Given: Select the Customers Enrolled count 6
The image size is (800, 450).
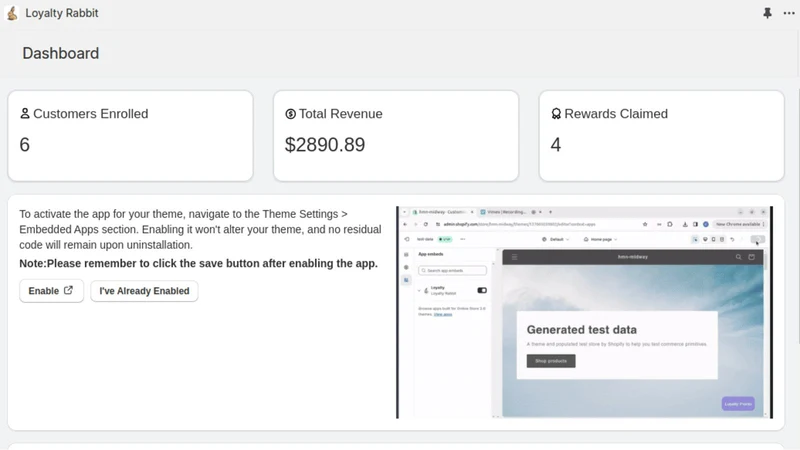Looking at the screenshot, I should pos(24,145).
